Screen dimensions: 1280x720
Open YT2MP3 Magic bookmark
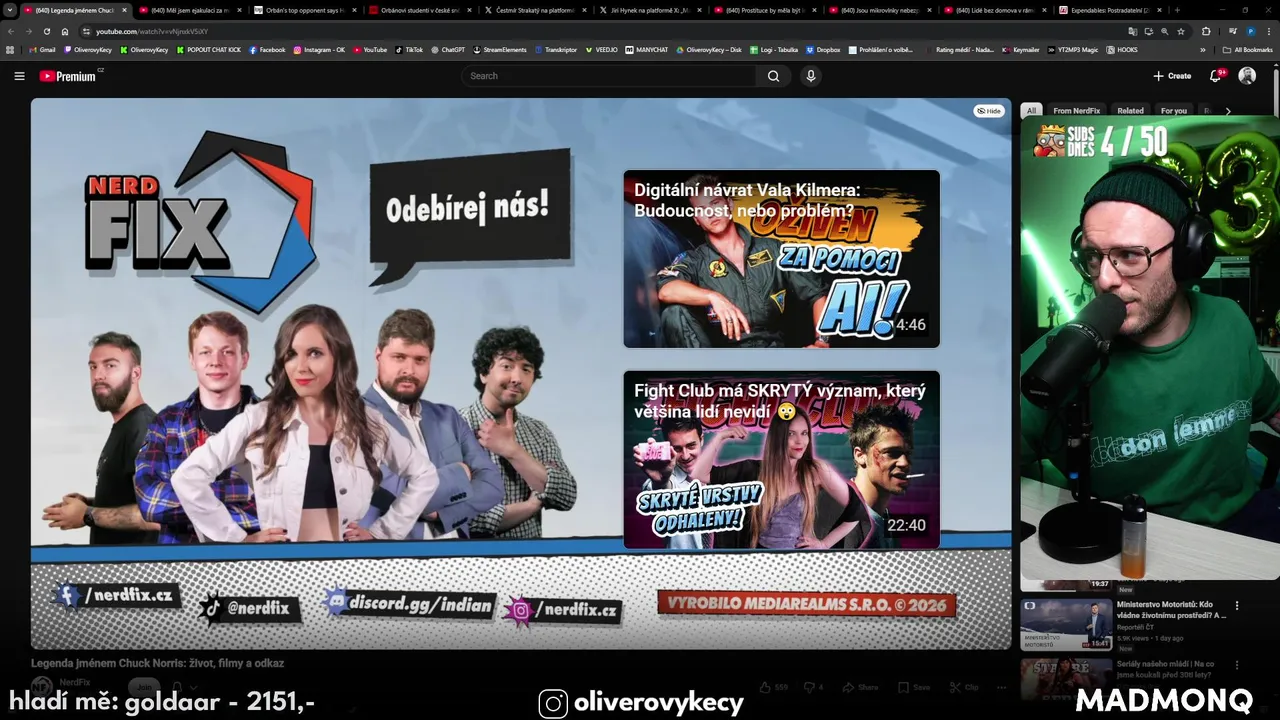tap(1072, 49)
